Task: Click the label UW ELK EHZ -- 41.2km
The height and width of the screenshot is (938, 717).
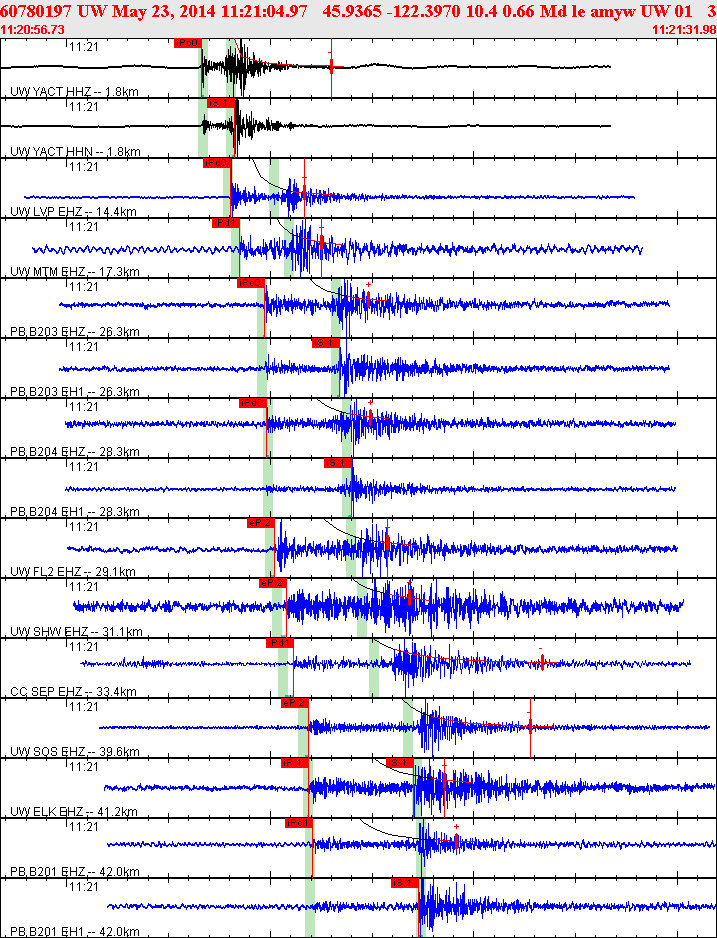Action: point(74,812)
